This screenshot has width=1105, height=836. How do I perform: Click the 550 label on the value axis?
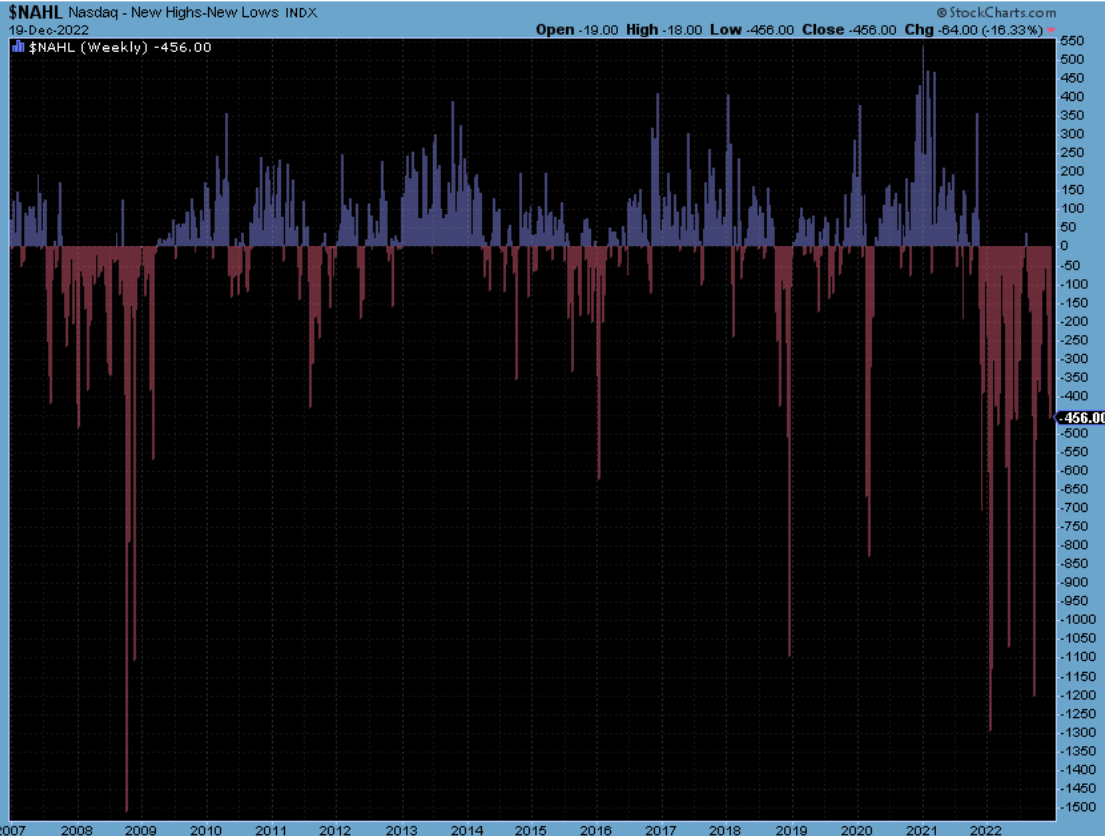pos(1071,41)
